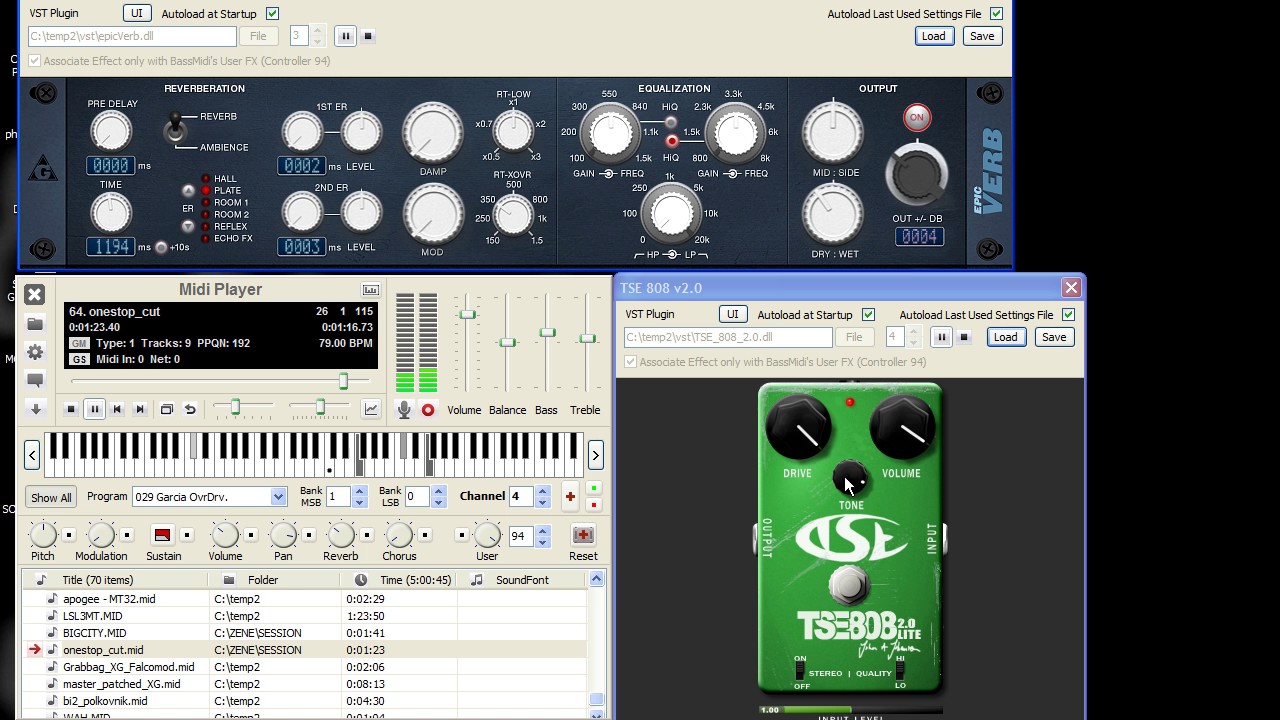Open the graph chart icon in transport bar
Viewport: 1280px width, 720px height.
click(x=371, y=409)
